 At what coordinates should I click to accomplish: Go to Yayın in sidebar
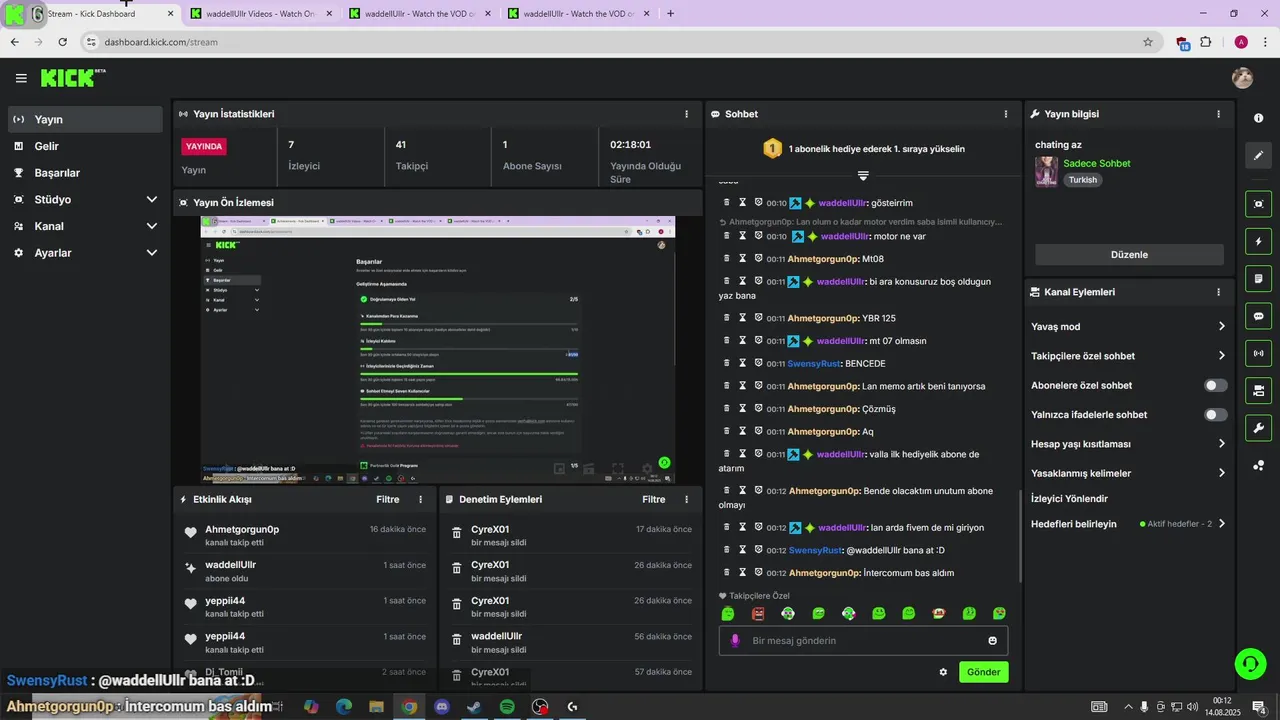click(x=85, y=119)
